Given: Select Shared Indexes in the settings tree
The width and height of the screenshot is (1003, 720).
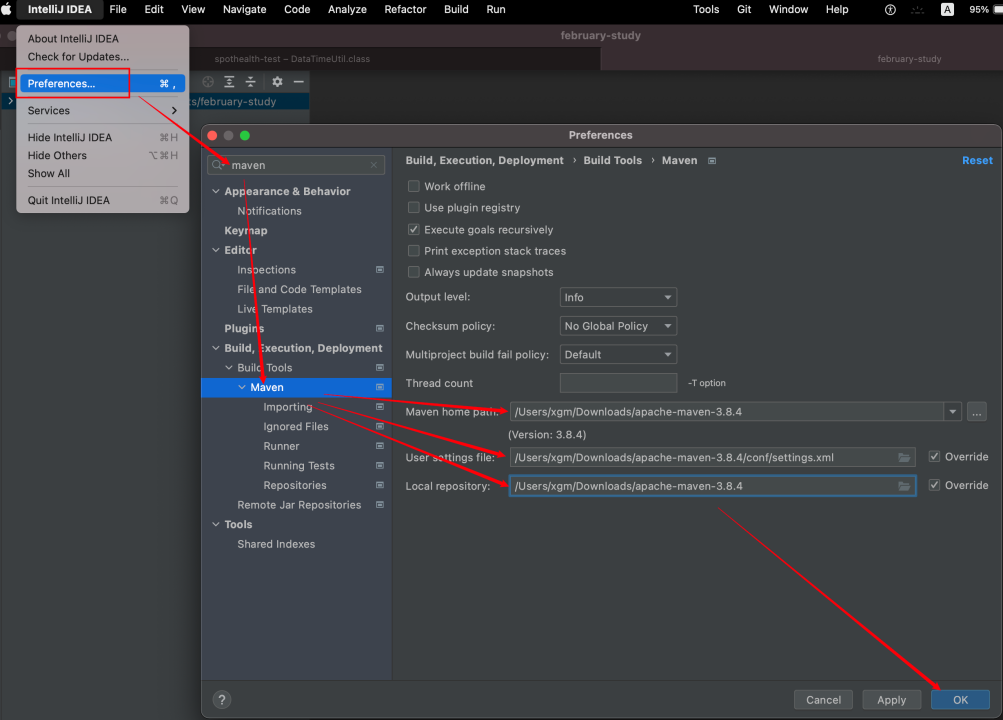Looking at the screenshot, I should [276, 544].
